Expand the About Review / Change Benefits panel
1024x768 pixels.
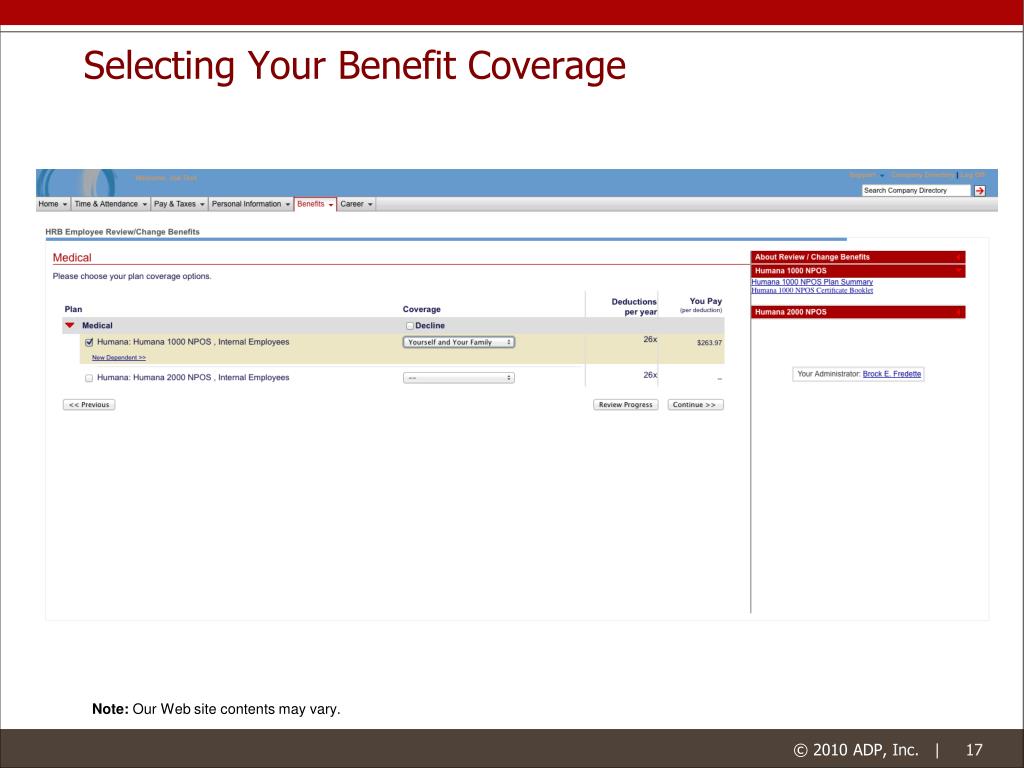(857, 257)
